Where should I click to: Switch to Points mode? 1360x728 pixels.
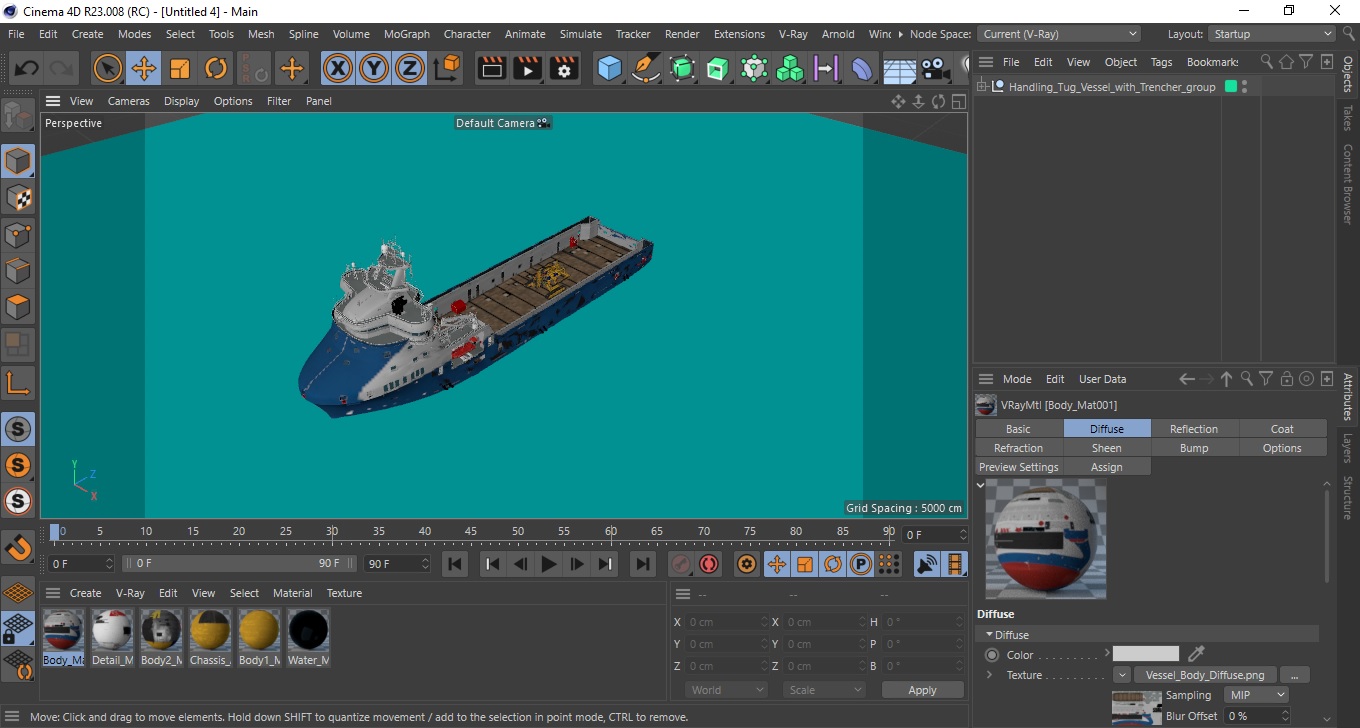coord(18,235)
